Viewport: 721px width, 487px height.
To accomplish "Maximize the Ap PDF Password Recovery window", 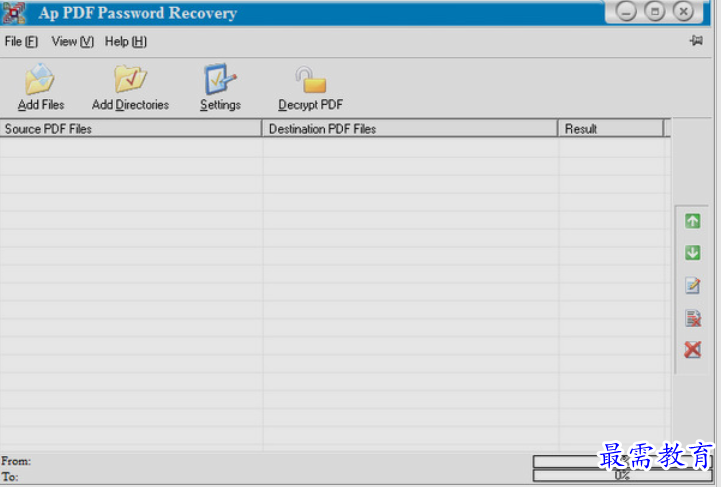I will tap(655, 11).
